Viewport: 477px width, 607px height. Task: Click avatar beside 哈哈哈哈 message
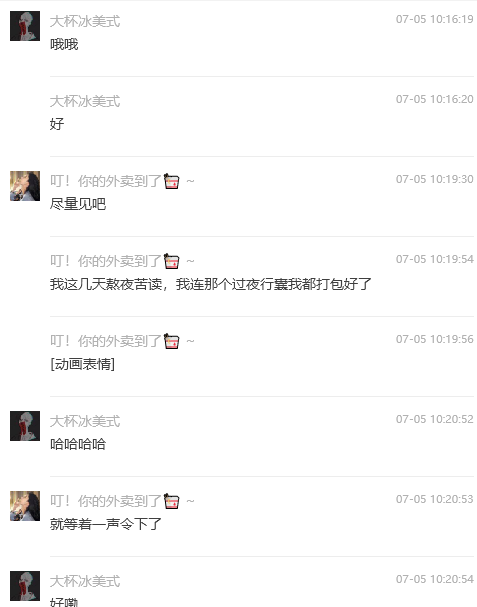coord(25,426)
